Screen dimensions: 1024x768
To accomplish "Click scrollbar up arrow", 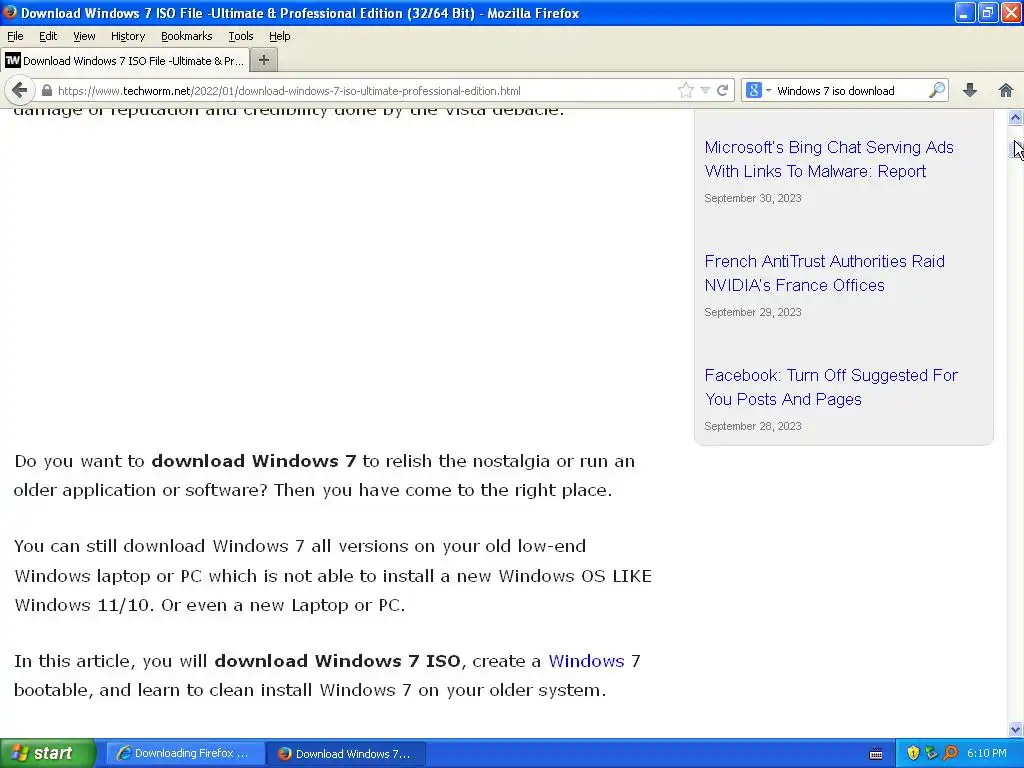I will [x=1015, y=118].
